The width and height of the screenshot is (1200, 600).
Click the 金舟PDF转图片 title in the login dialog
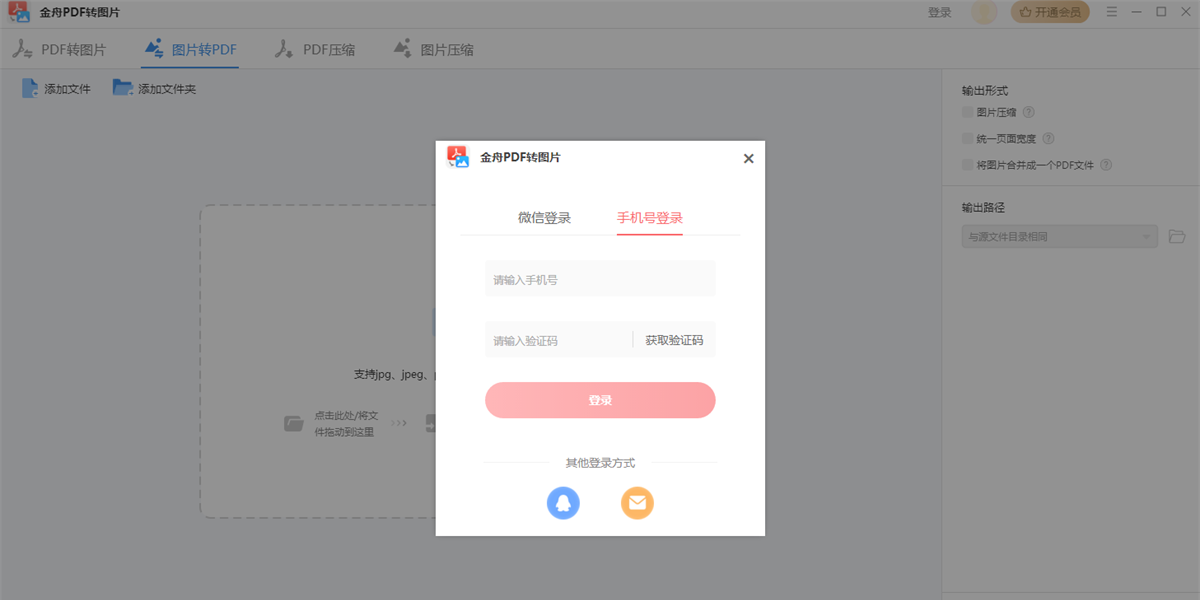[520, 157]
